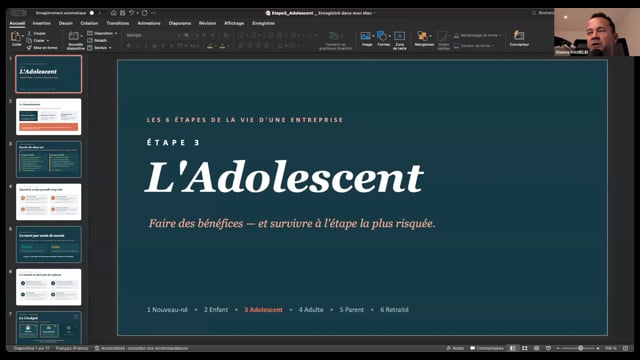The image size is (640, 360).
Task: Click the redo circular arrow icon
Action: (144, 13)
